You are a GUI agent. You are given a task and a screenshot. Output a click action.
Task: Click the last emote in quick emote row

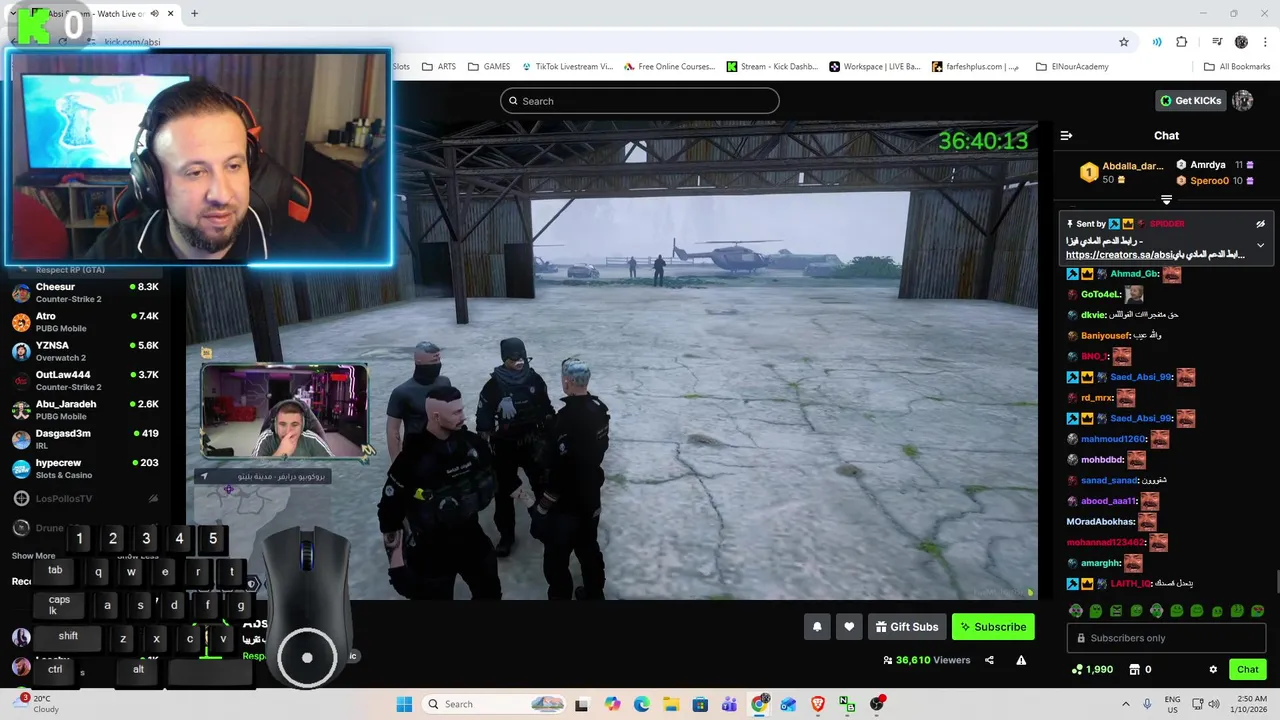click(x=1257, y=610)
